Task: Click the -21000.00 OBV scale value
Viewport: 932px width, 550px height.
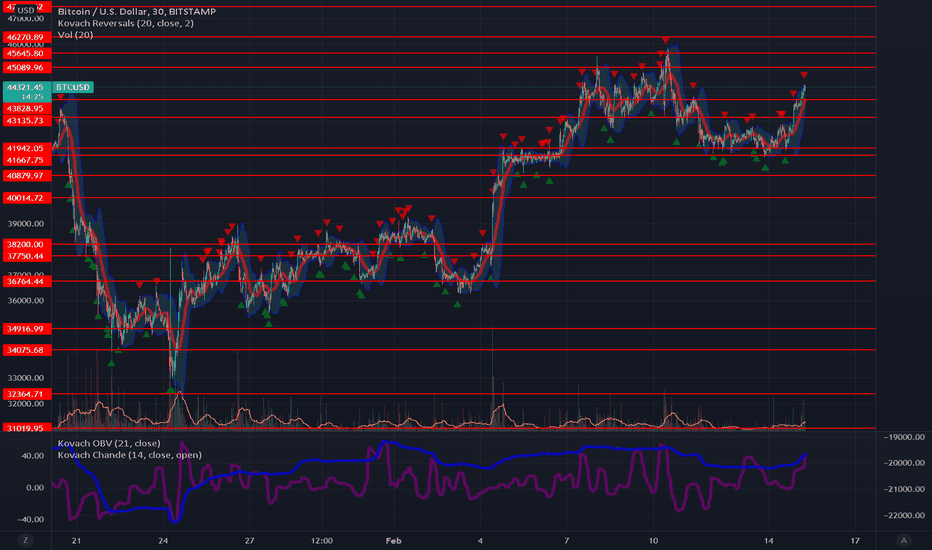Action: point(903,489)
